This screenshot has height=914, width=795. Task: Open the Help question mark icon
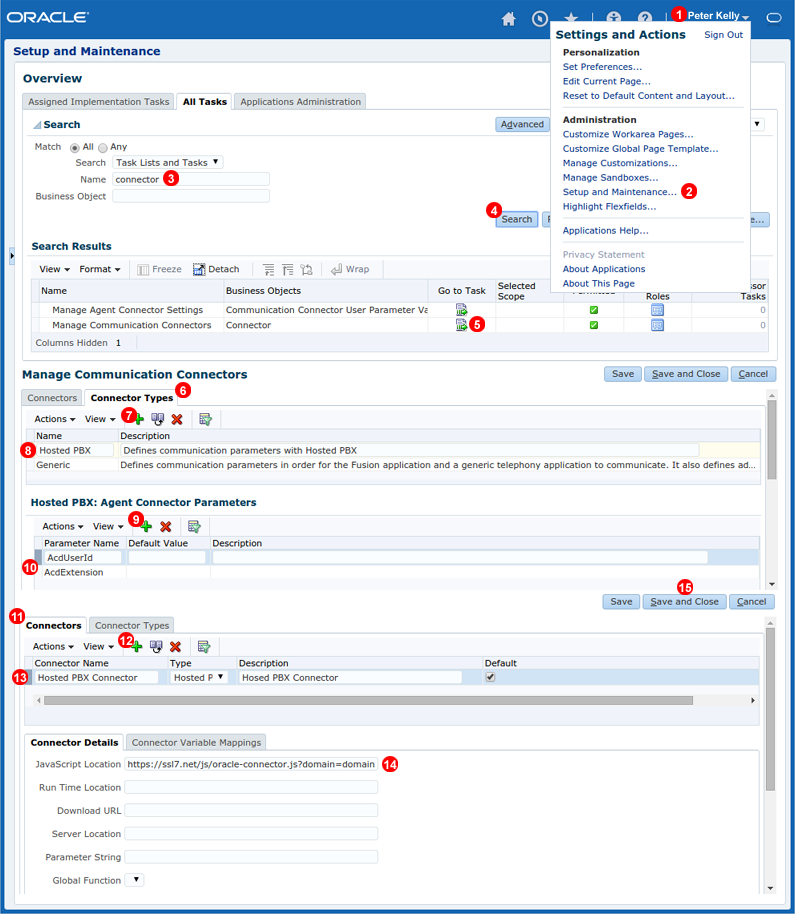645,17
